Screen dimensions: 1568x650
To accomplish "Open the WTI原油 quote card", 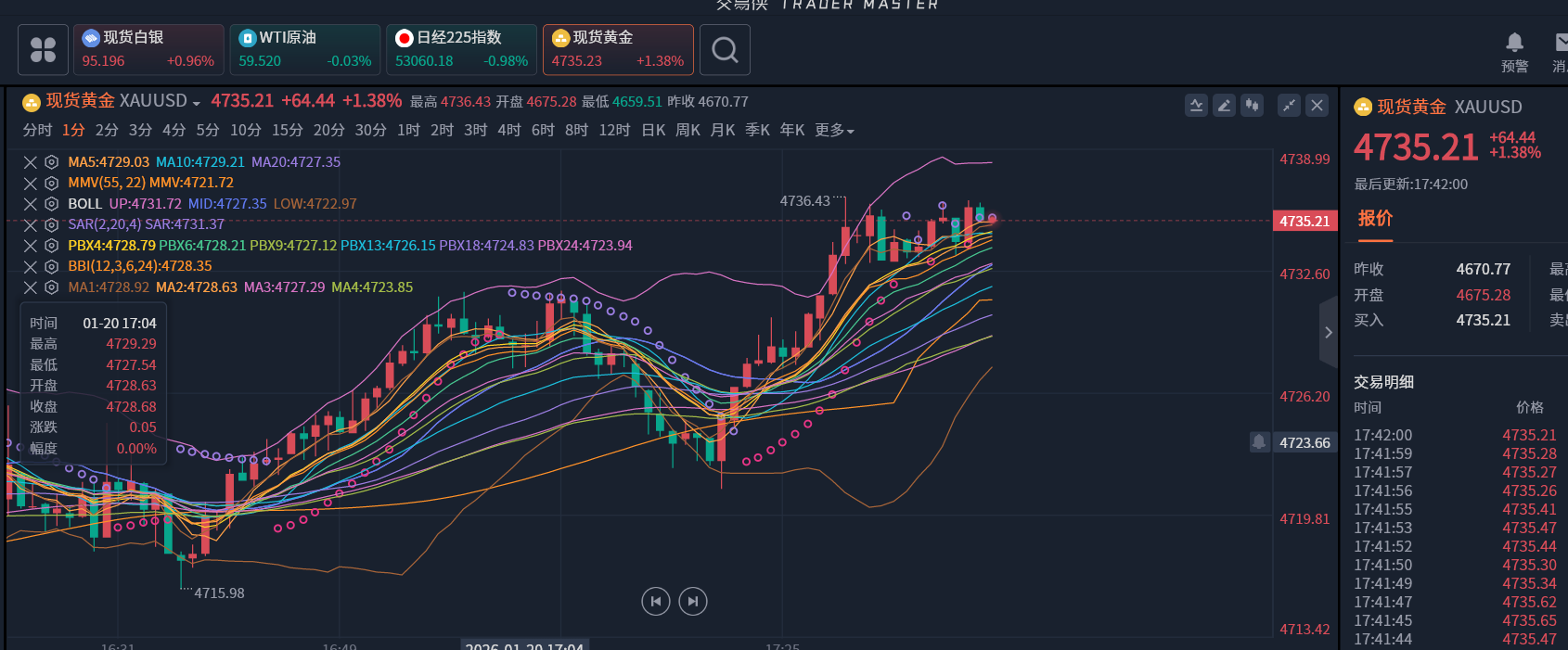I will click(x=305, y=49).
